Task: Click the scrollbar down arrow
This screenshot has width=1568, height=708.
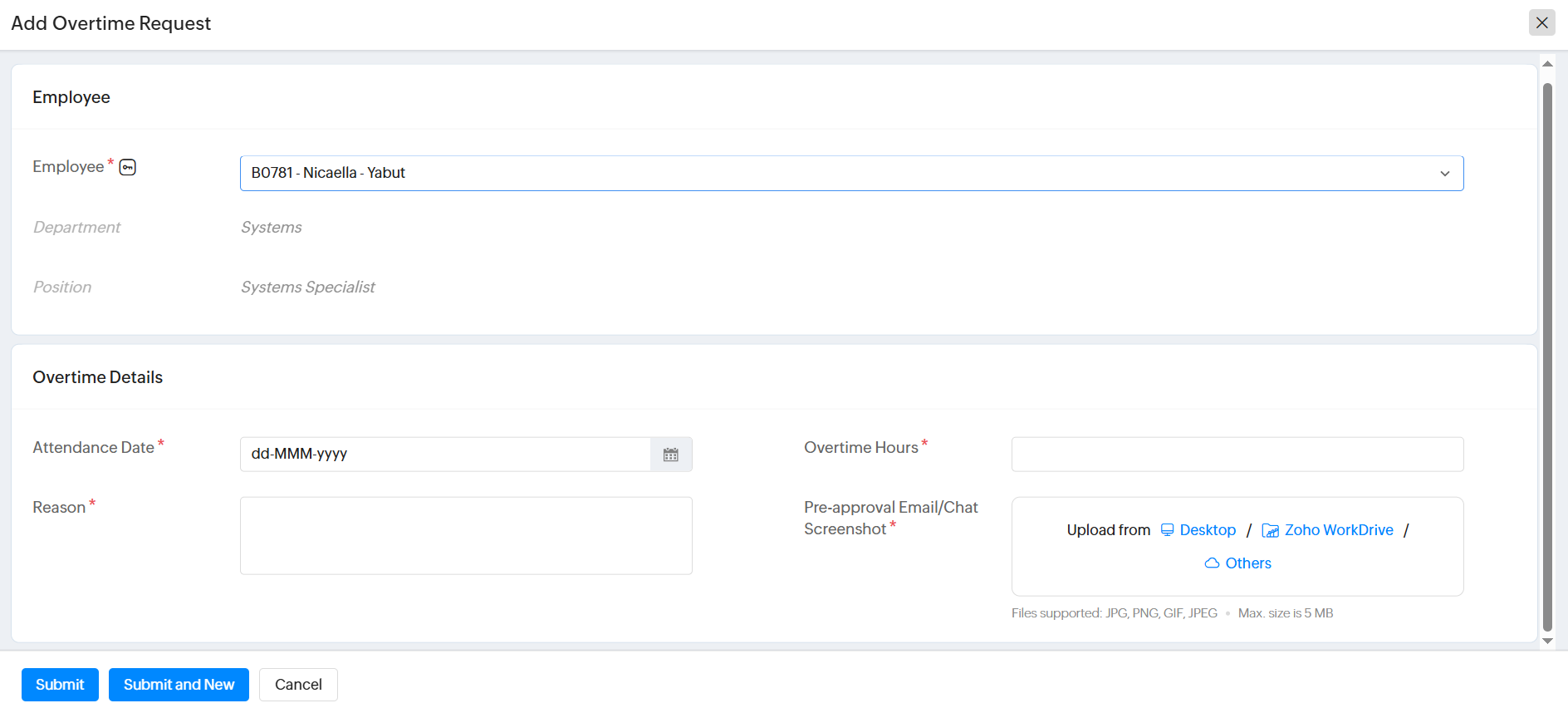Action: click(x=1547, y=641)
